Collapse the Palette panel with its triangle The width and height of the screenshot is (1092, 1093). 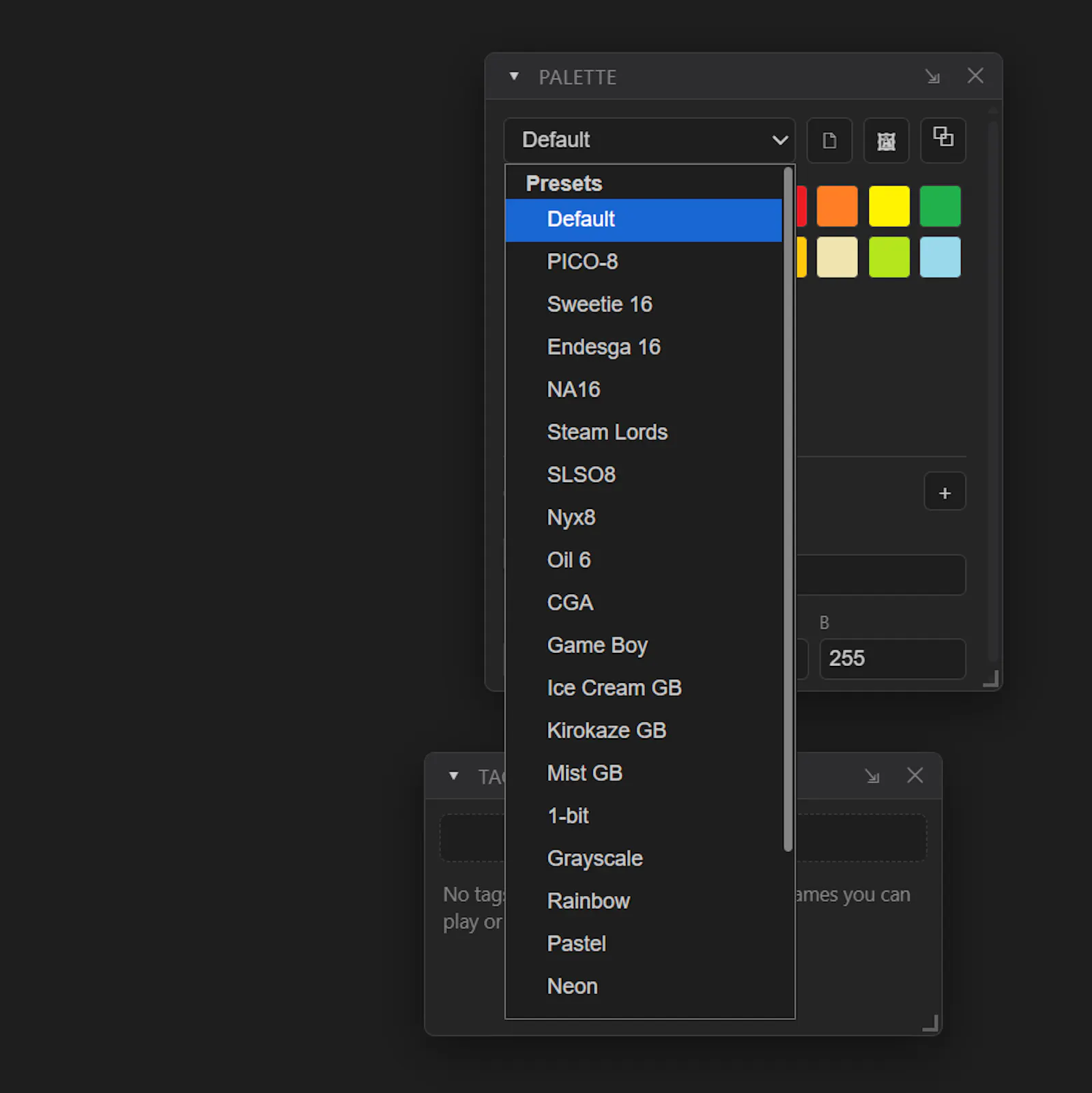tap(514, 76)
